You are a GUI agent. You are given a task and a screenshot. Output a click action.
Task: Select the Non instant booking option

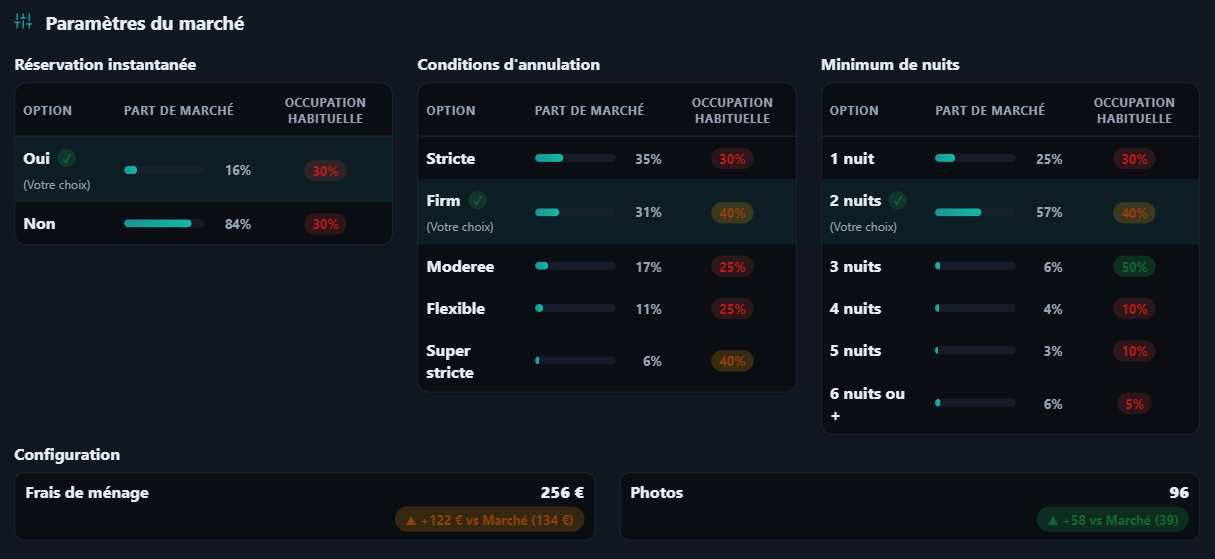(x=40, y=224)
